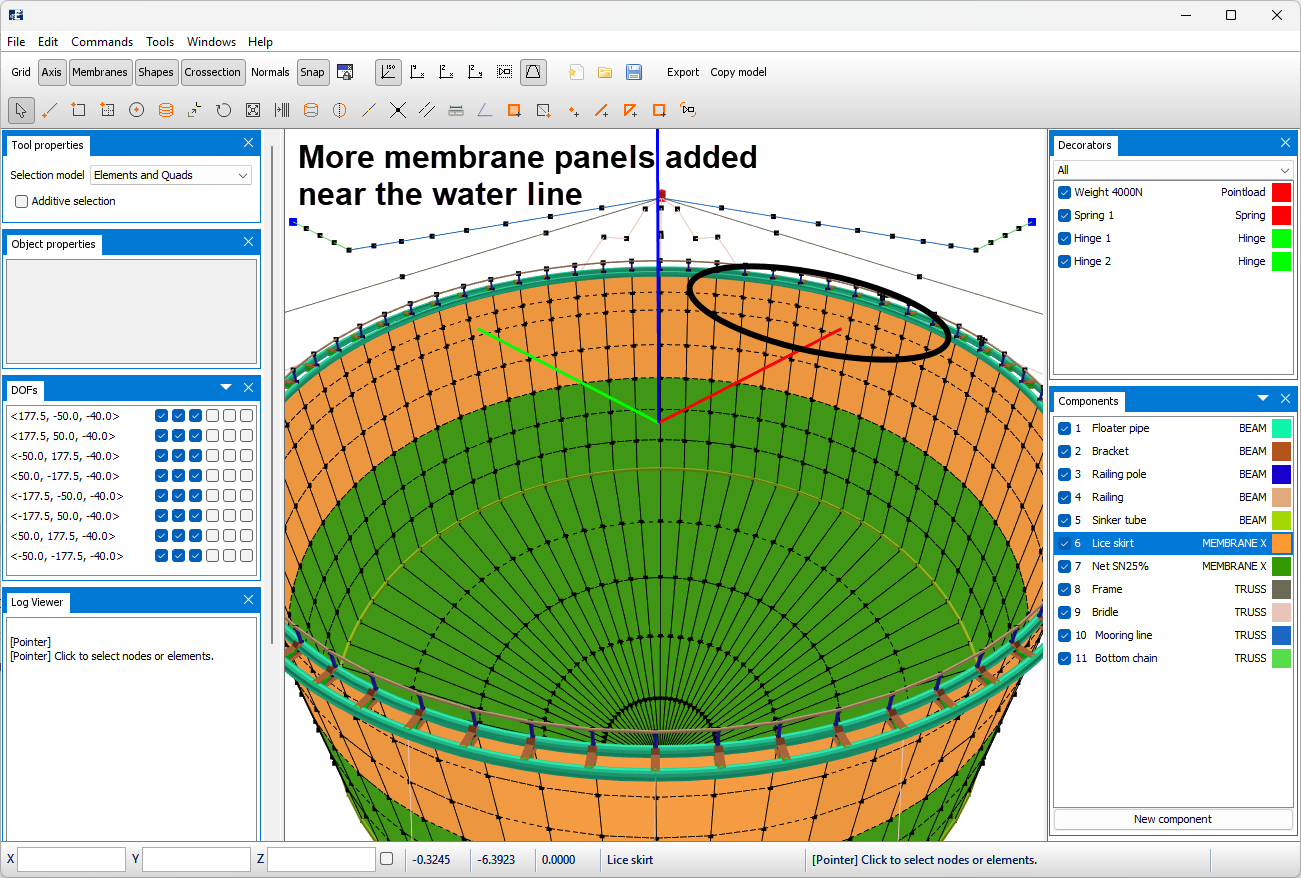Select the Pointer selection tool
The height and width of the screenshot is (878, 1301).
coord(20,110)
